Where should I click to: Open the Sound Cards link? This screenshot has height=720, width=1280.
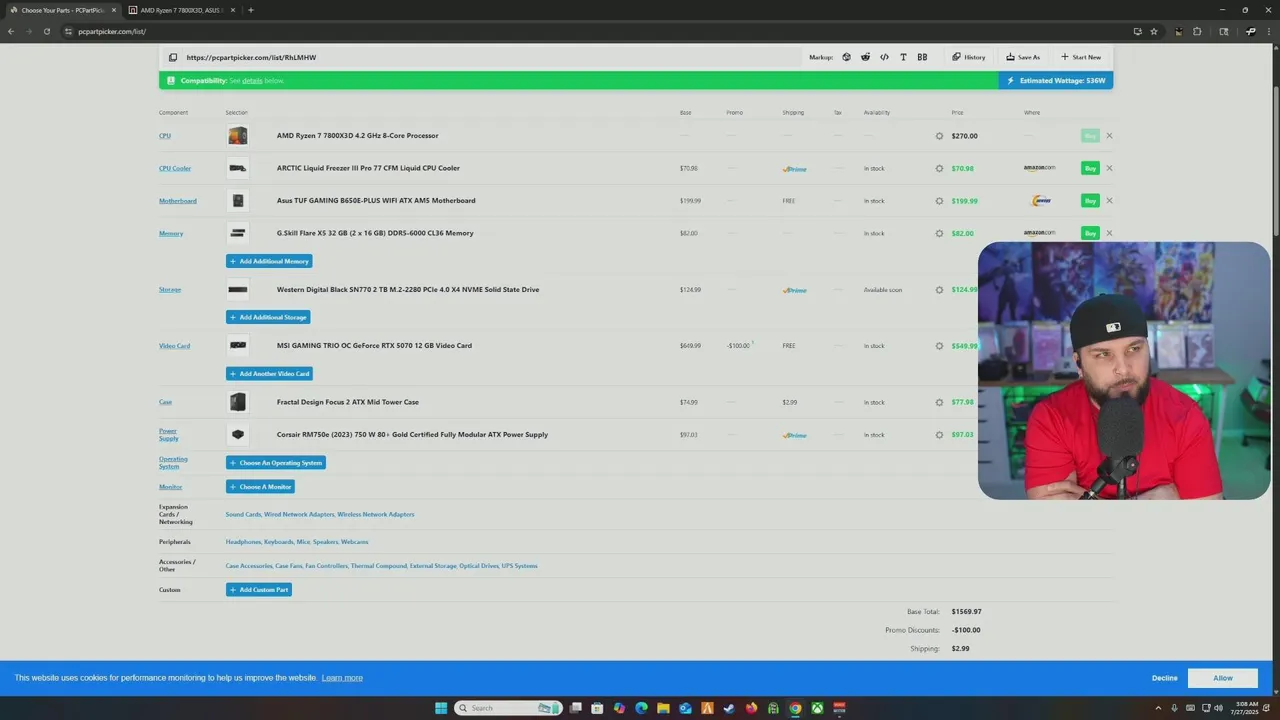pos(243,514)
